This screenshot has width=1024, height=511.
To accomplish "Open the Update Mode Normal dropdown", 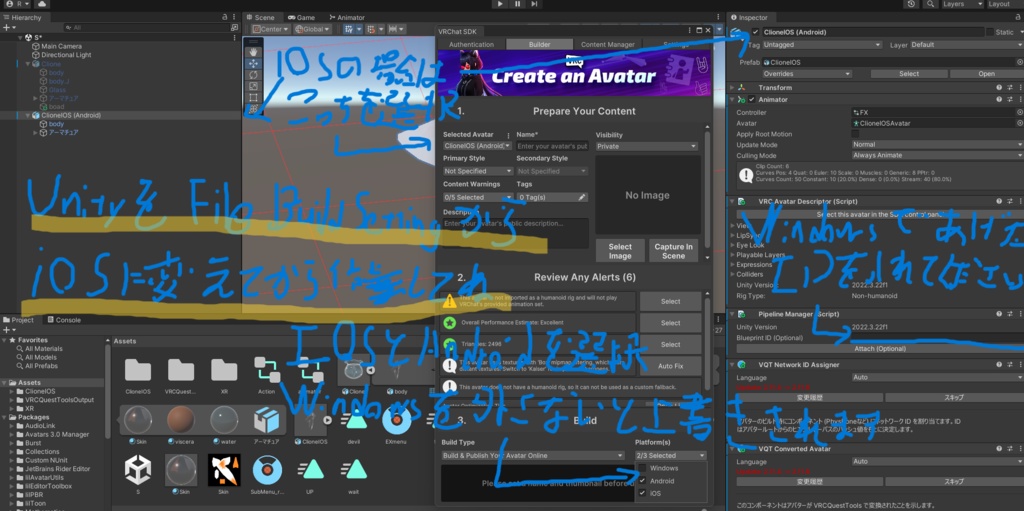I will 937,144.
